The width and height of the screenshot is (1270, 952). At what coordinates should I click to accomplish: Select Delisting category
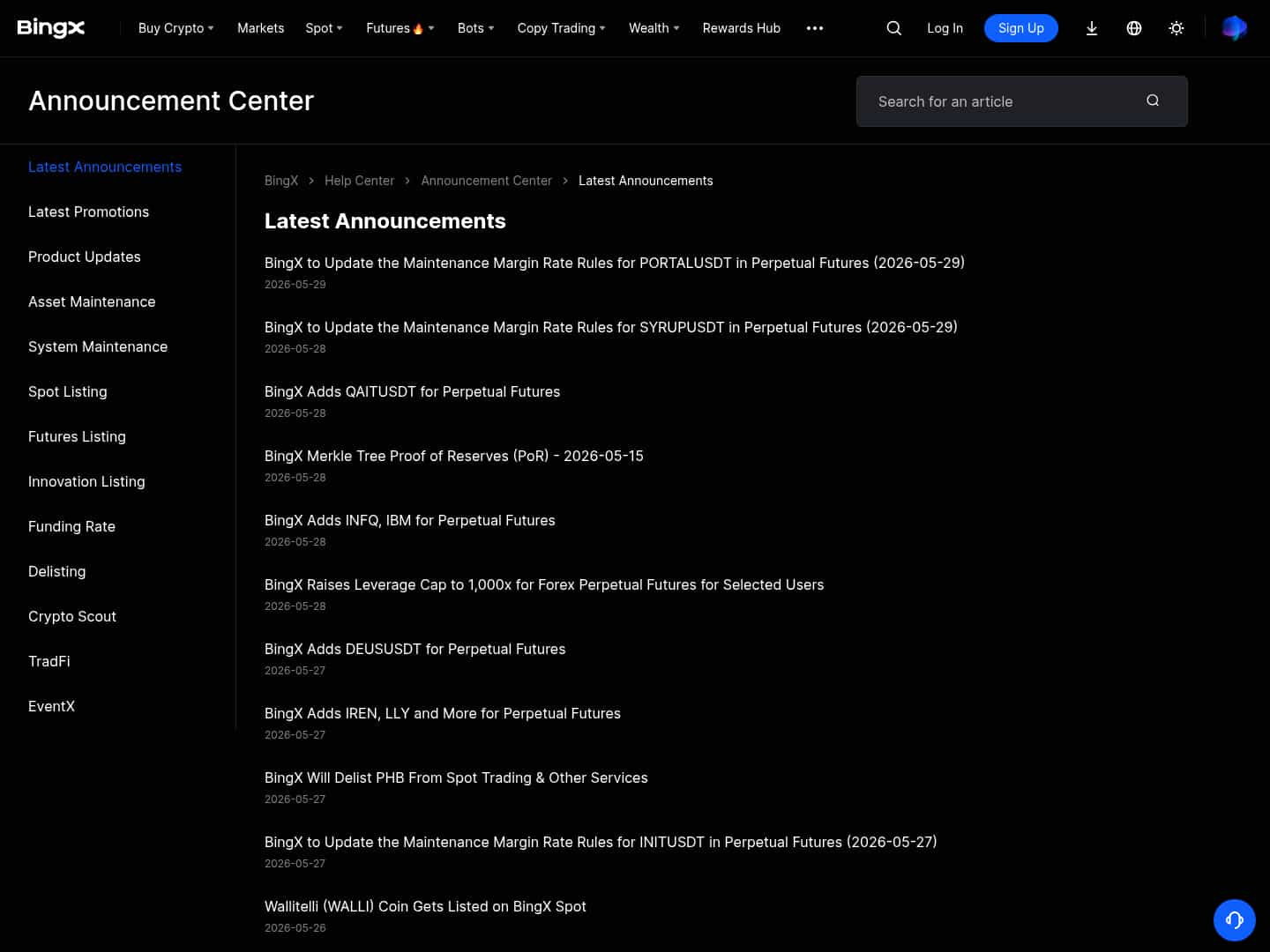[x=57, y=571]
